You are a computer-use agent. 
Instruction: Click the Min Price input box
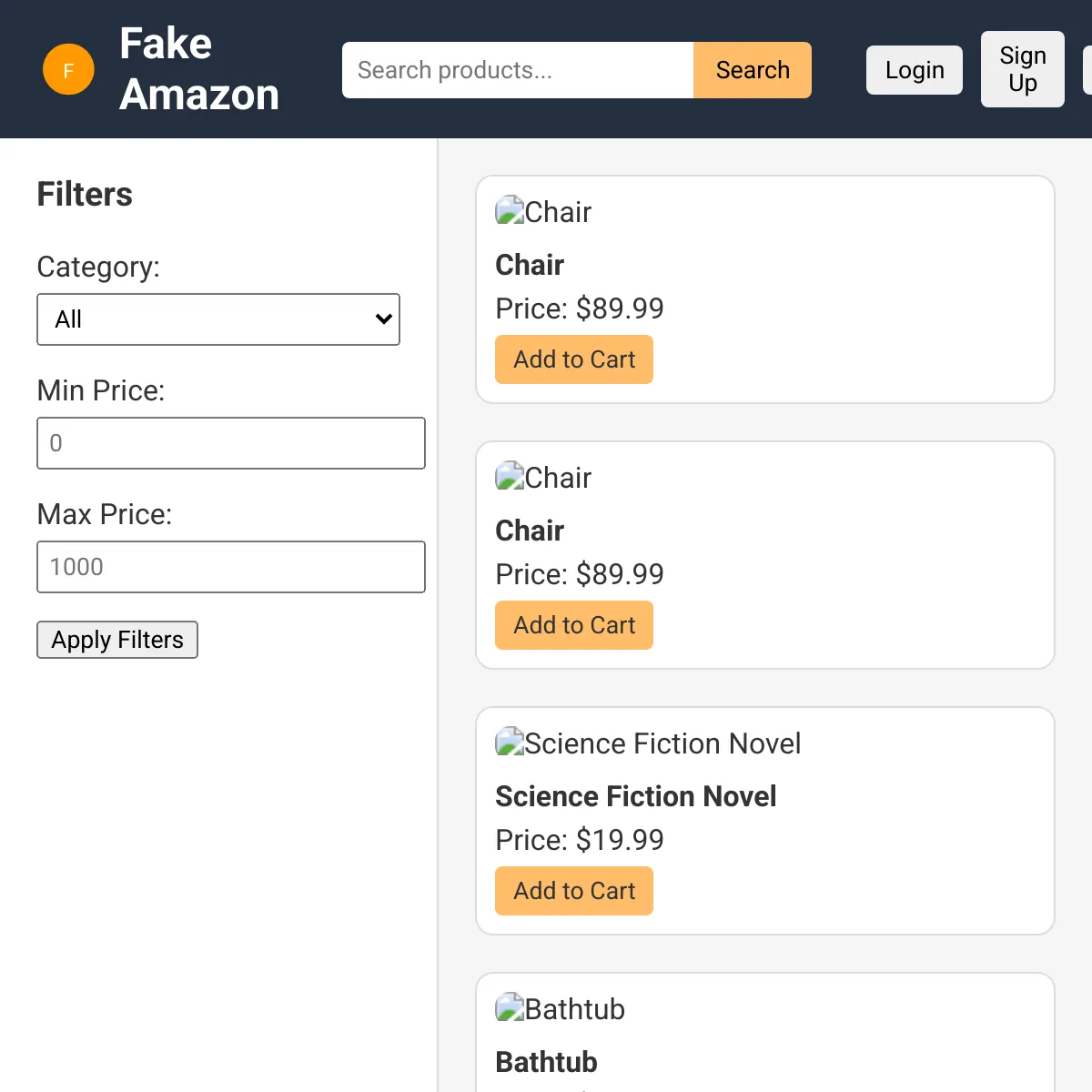231,443
